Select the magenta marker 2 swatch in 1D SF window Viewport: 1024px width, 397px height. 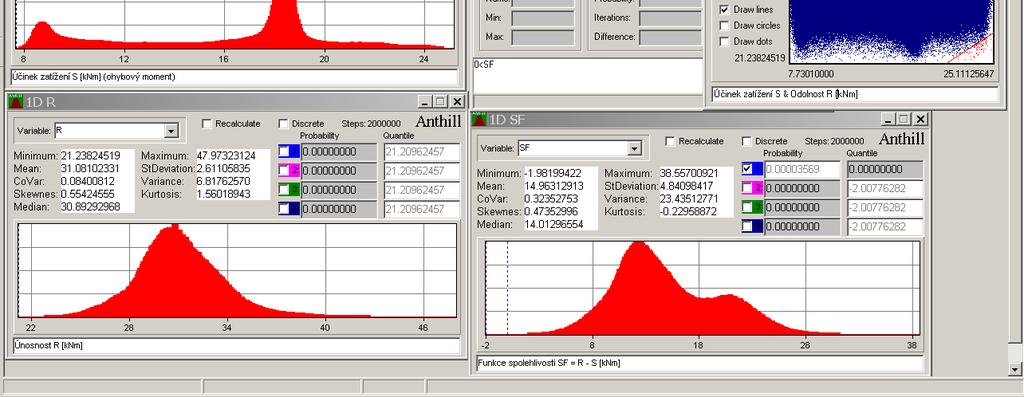tap(752, 188)
